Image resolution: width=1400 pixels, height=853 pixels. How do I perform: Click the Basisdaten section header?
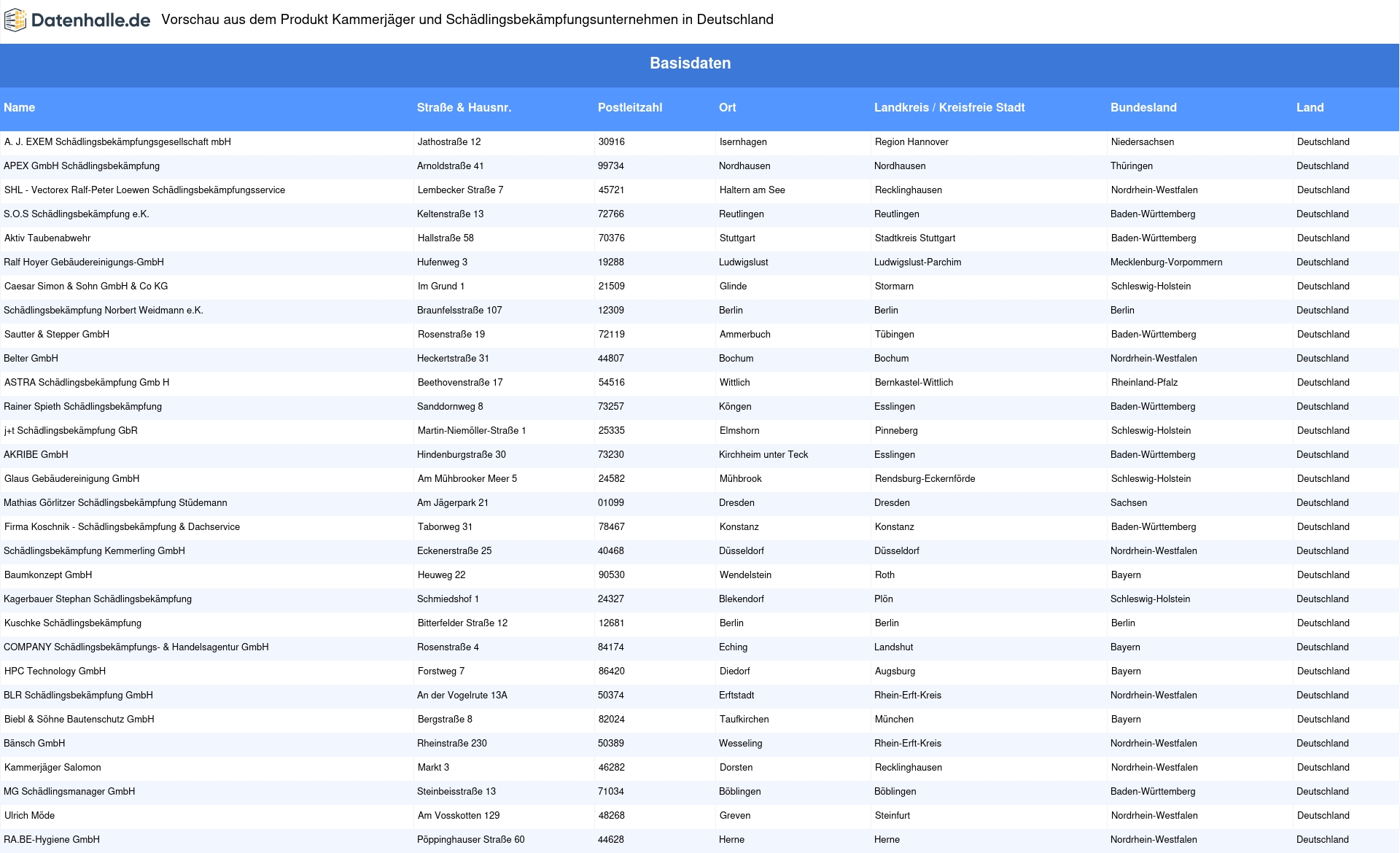coord(690,63)
